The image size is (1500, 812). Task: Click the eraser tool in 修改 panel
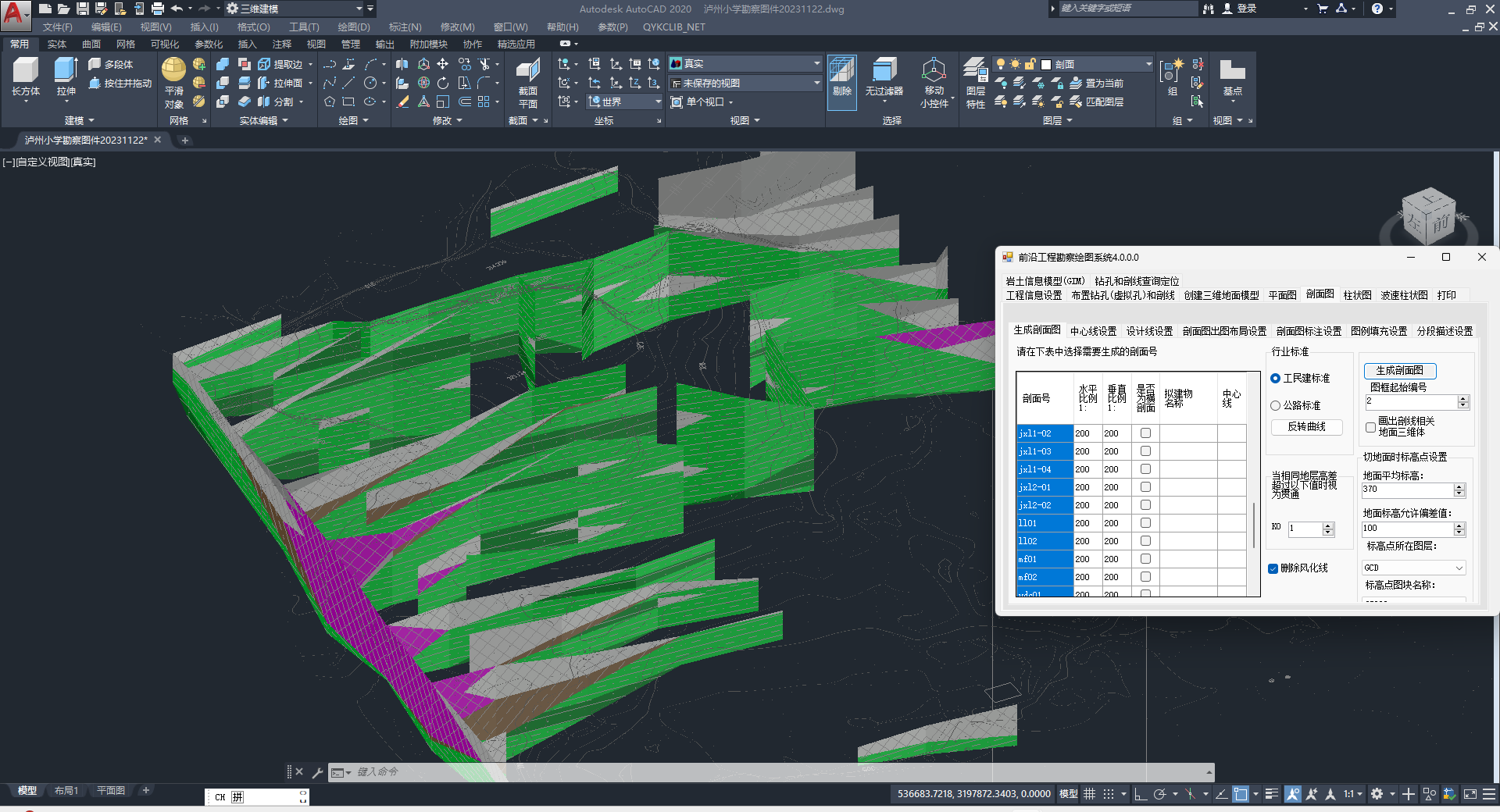[x=403, y=101]
